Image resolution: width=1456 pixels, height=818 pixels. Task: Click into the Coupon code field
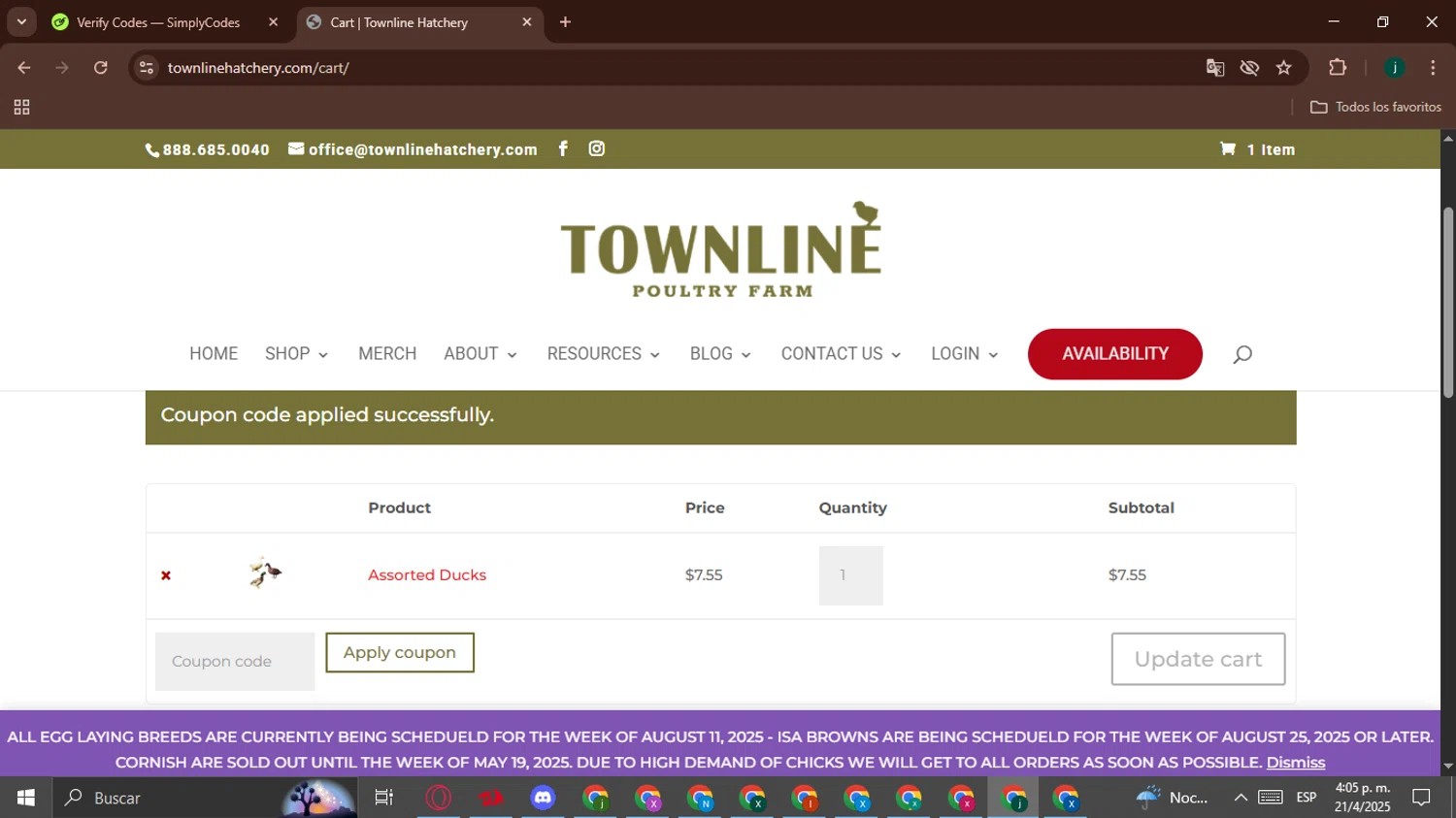[235, 662]
